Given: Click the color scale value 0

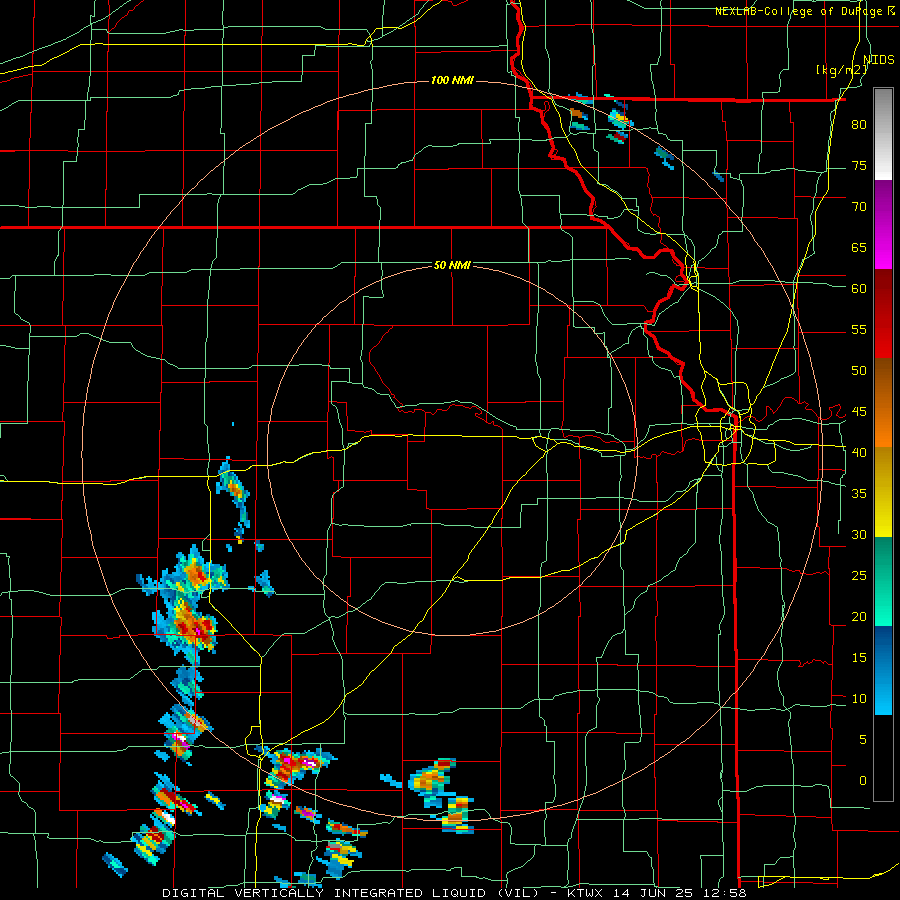Looking at the screenshot, I should [x=863, y=781].
